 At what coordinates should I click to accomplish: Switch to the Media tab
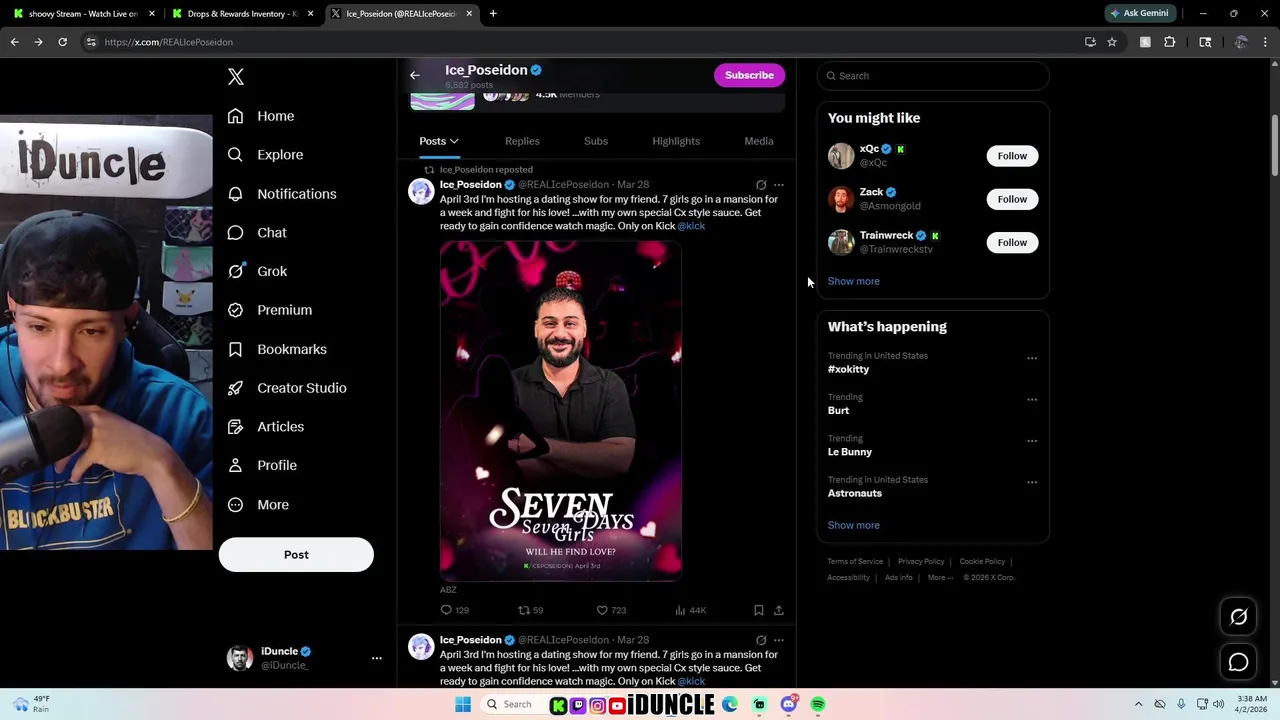click(x=759, y=141)
